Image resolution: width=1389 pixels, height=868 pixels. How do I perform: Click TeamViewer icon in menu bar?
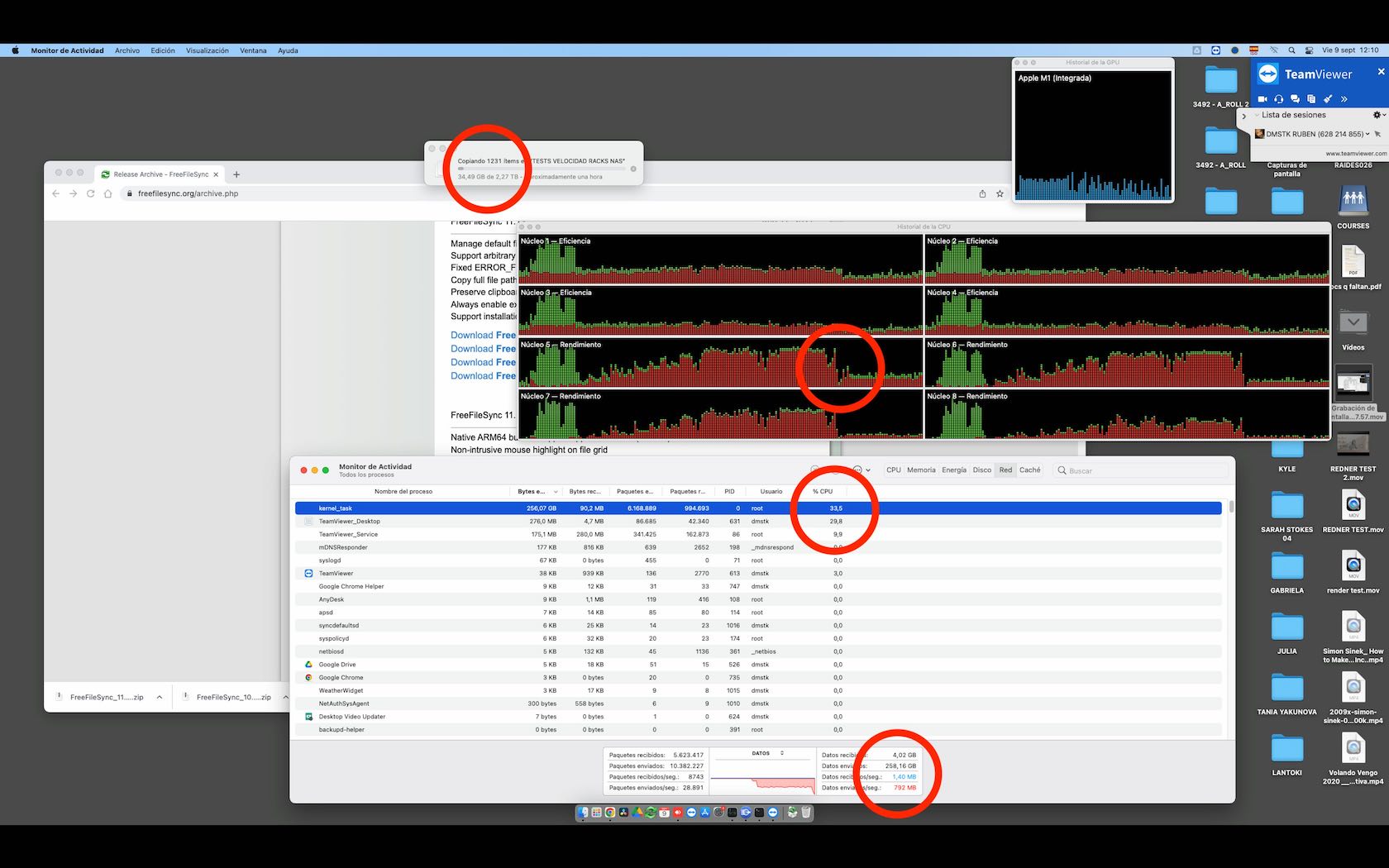[x=1216, y=50]
